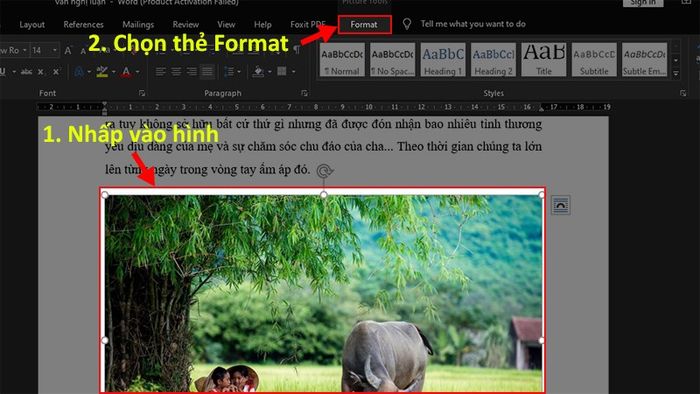The image size is (700, 394).
Task: Select the Picture Tools Format tab
Action: click(x=364, y=25)
